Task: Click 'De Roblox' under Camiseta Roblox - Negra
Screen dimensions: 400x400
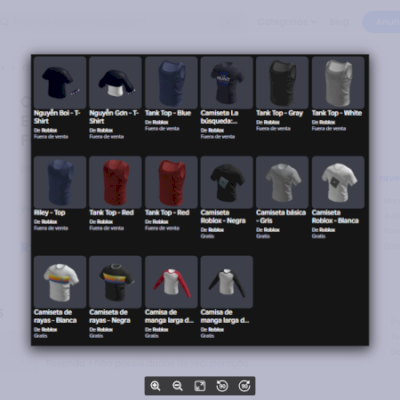Action: click(212, 230)
